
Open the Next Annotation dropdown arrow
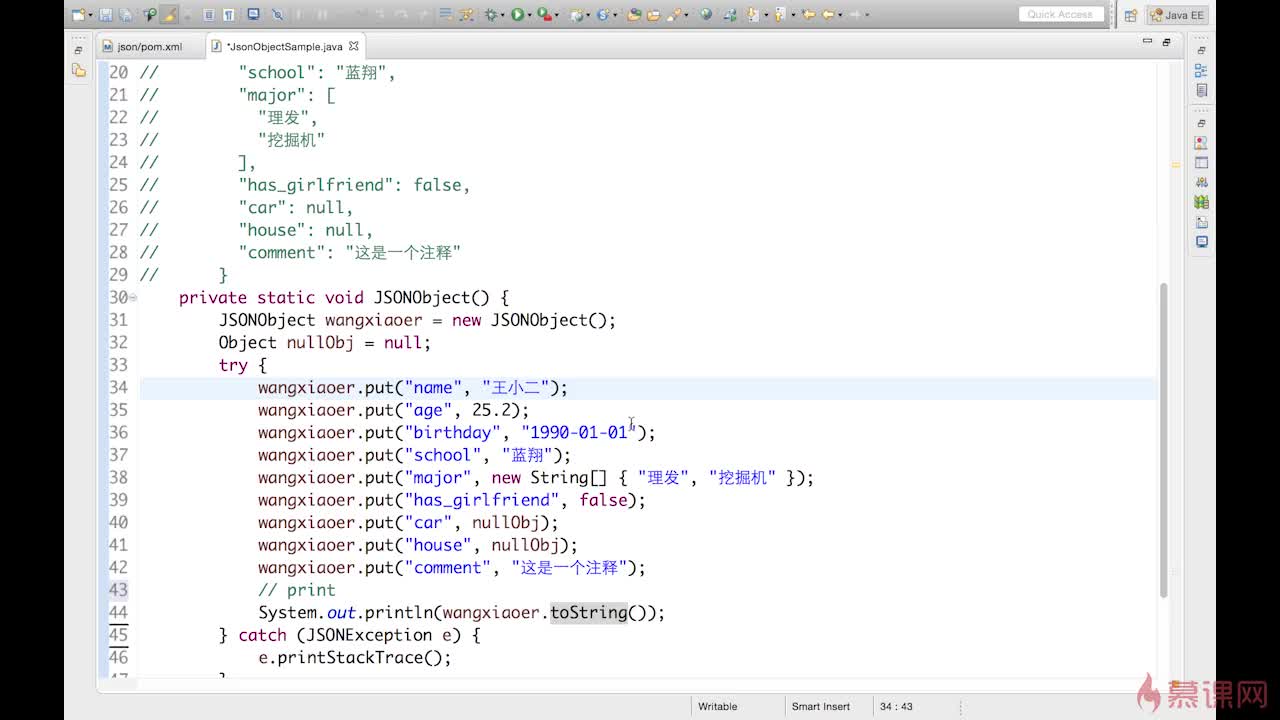point(766,15)
